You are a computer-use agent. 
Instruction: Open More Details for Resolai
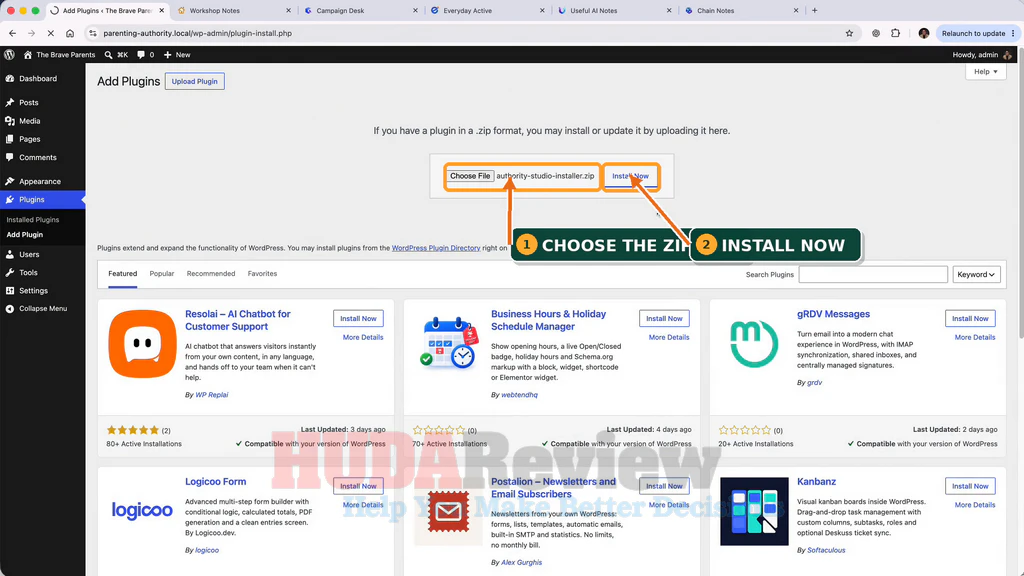tap(363, 338)
